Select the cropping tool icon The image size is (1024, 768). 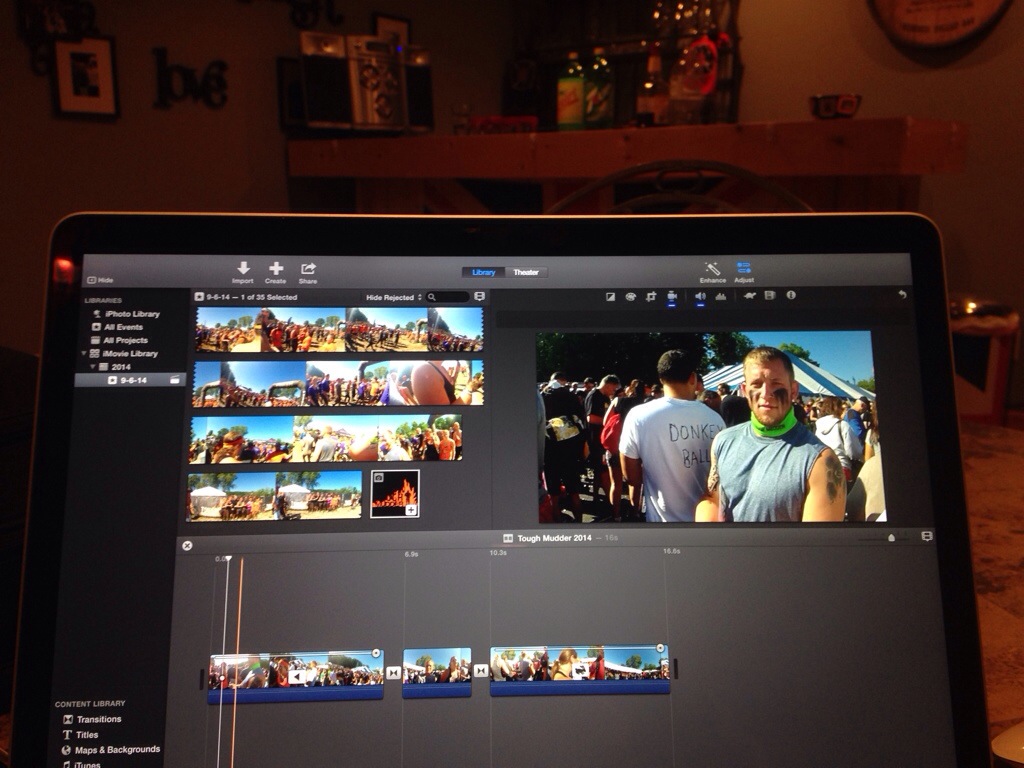click(x=651, y=296)
